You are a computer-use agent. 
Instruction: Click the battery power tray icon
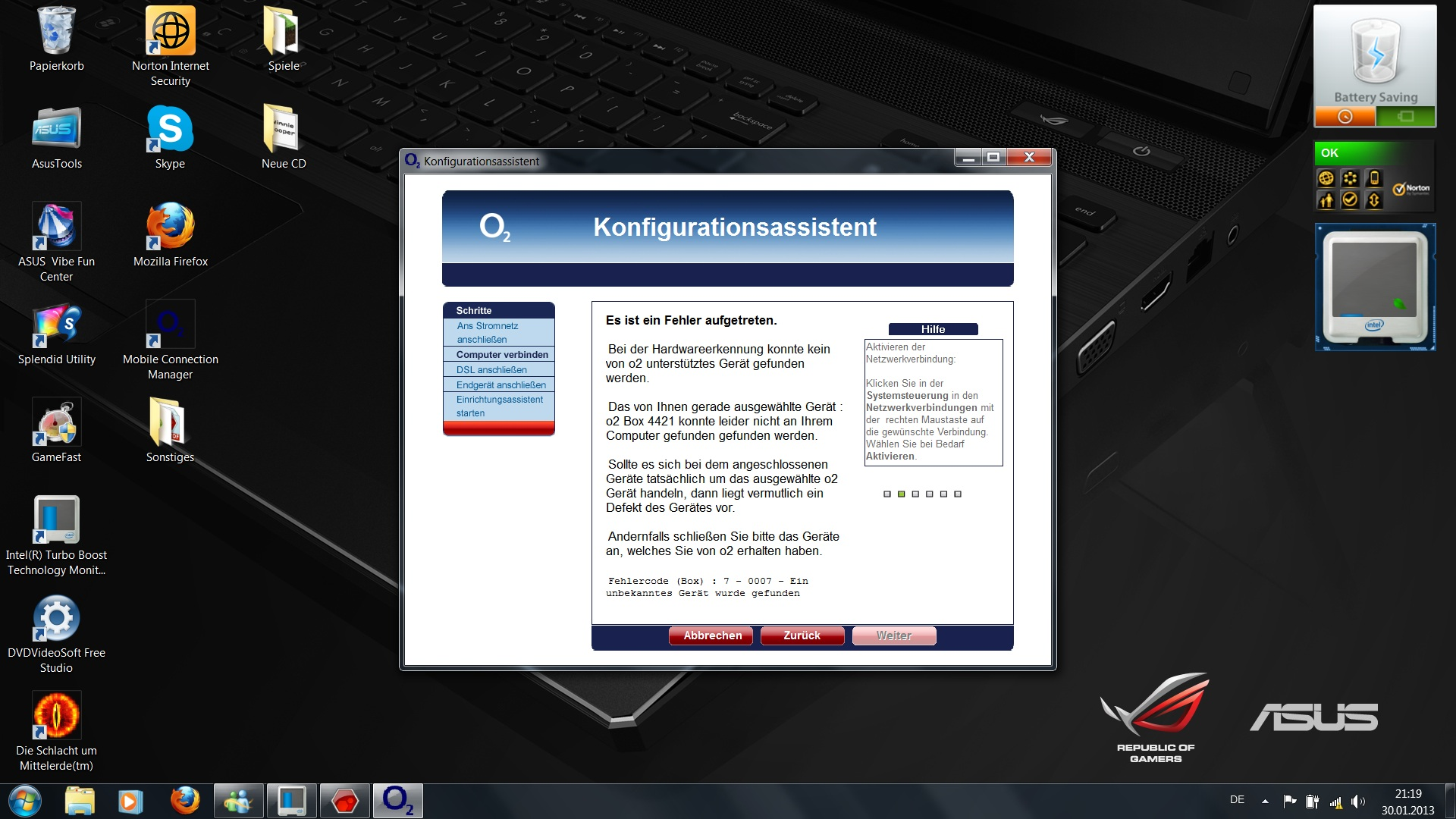coord(1312,802)
